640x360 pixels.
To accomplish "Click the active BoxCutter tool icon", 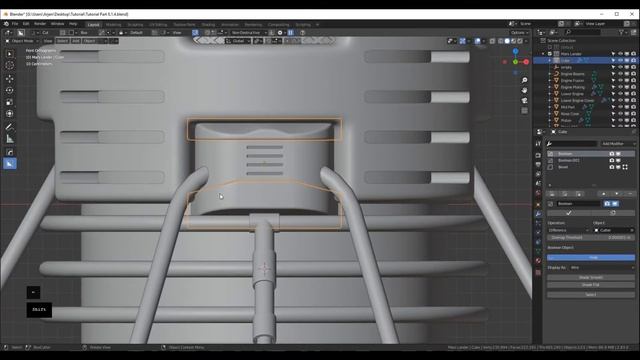I will 10,164.
